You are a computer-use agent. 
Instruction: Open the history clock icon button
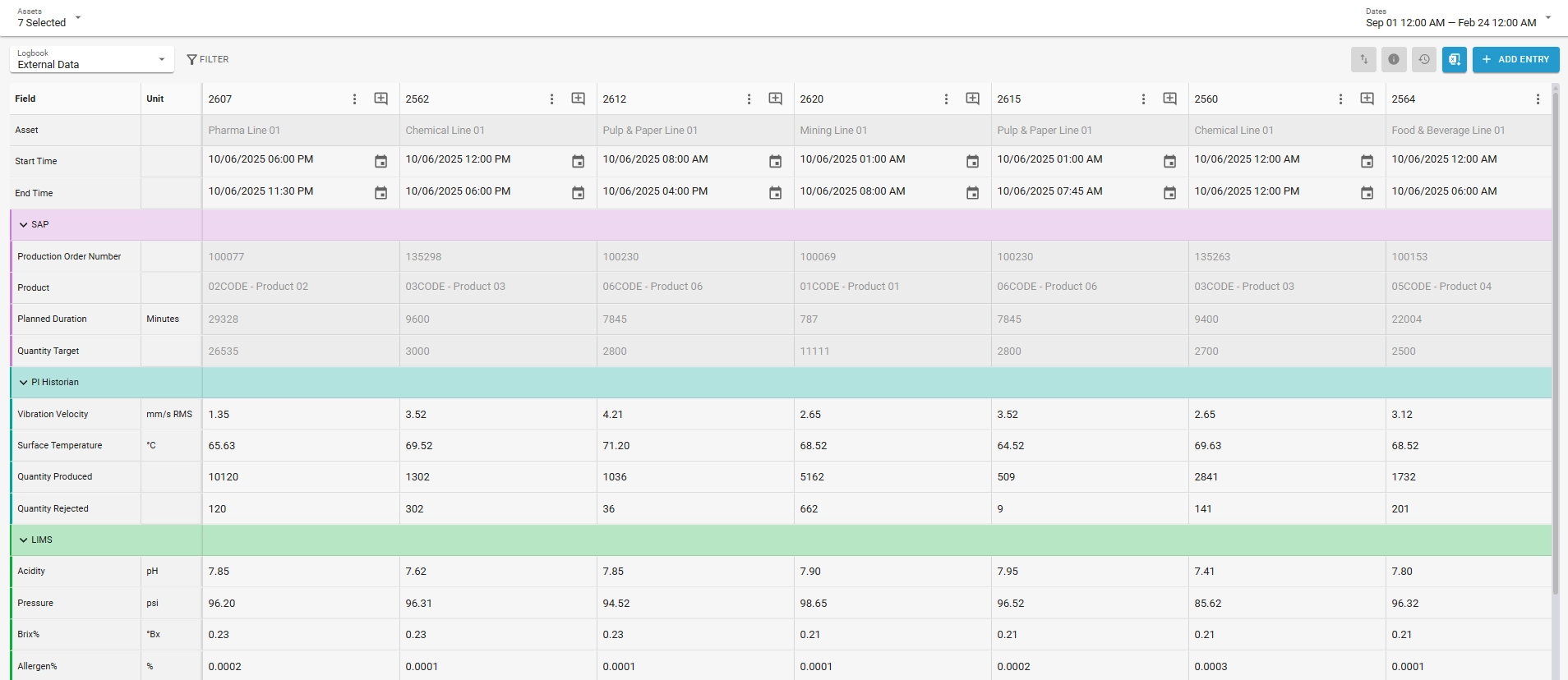[1424, 59]
